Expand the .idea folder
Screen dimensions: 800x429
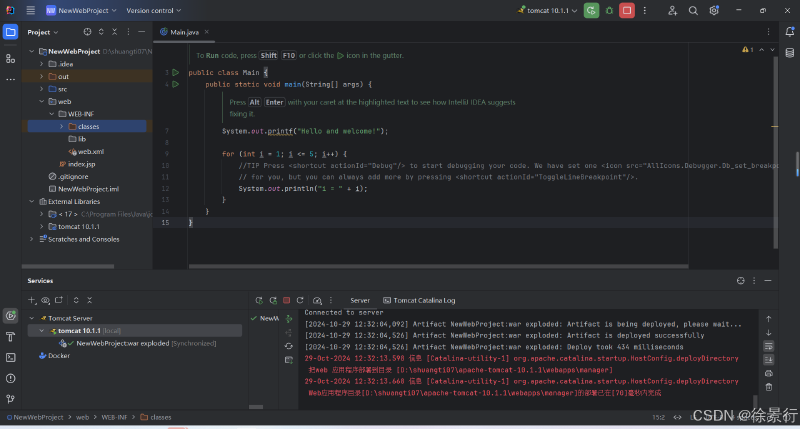pyautogui.click(x=42, y=64)
